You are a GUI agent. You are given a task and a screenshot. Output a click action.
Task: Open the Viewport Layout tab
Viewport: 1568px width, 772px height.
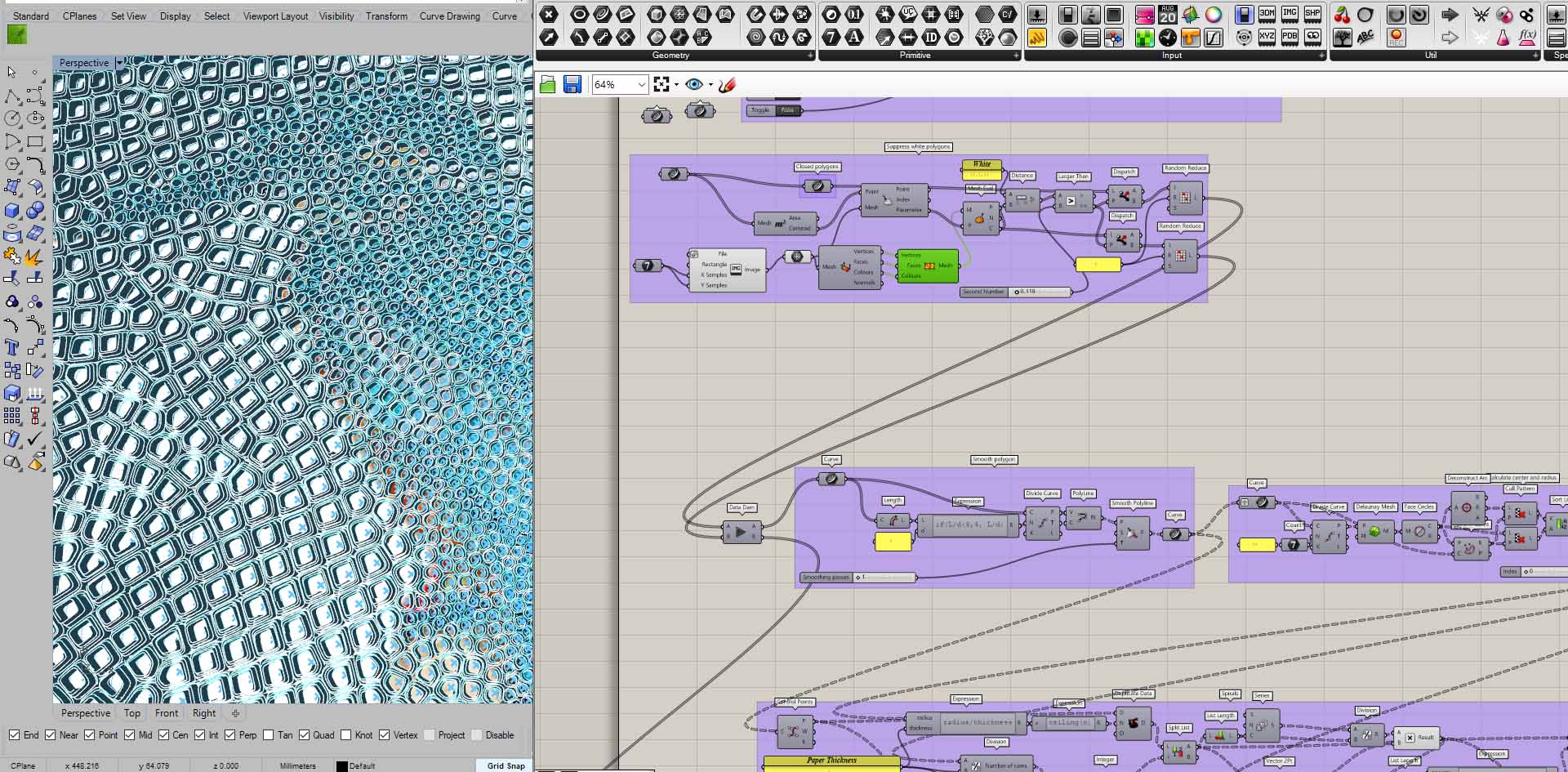[x=275, y=16]
